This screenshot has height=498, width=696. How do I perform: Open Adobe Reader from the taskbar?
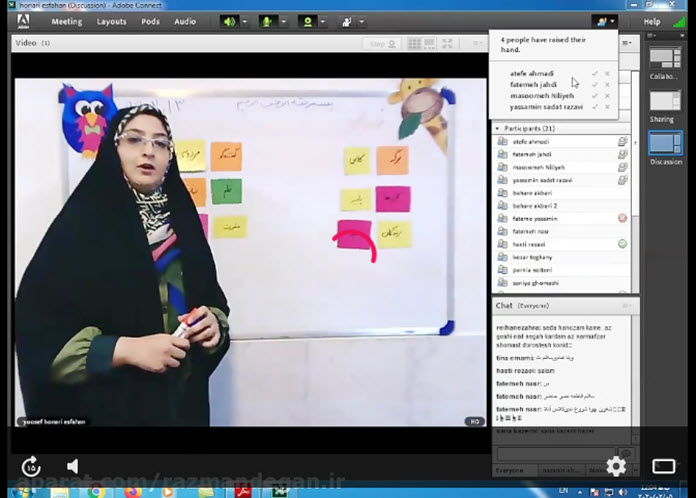(243, 492)
